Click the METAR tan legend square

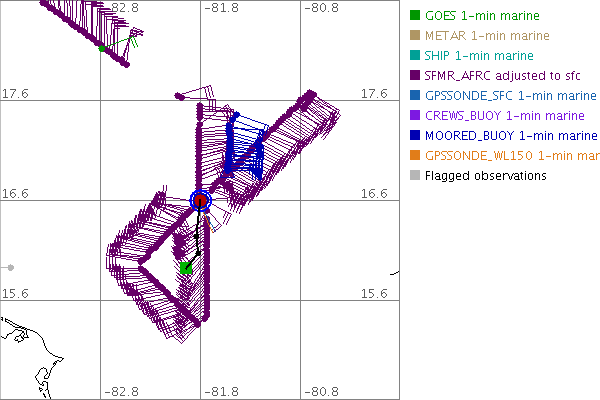click(x=414, y=36)
